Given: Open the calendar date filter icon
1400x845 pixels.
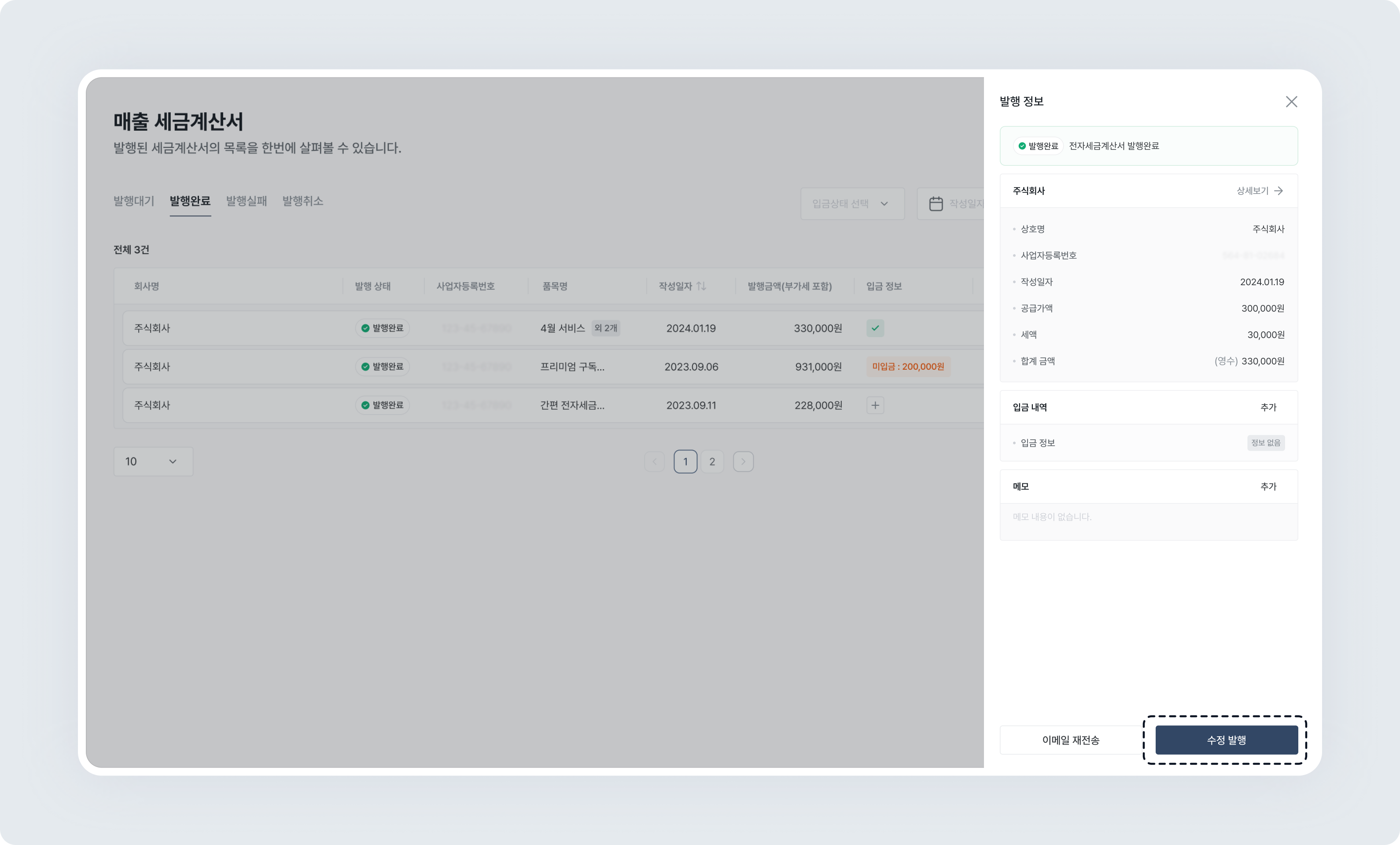Looking at the screenshot, I should 936,203.
